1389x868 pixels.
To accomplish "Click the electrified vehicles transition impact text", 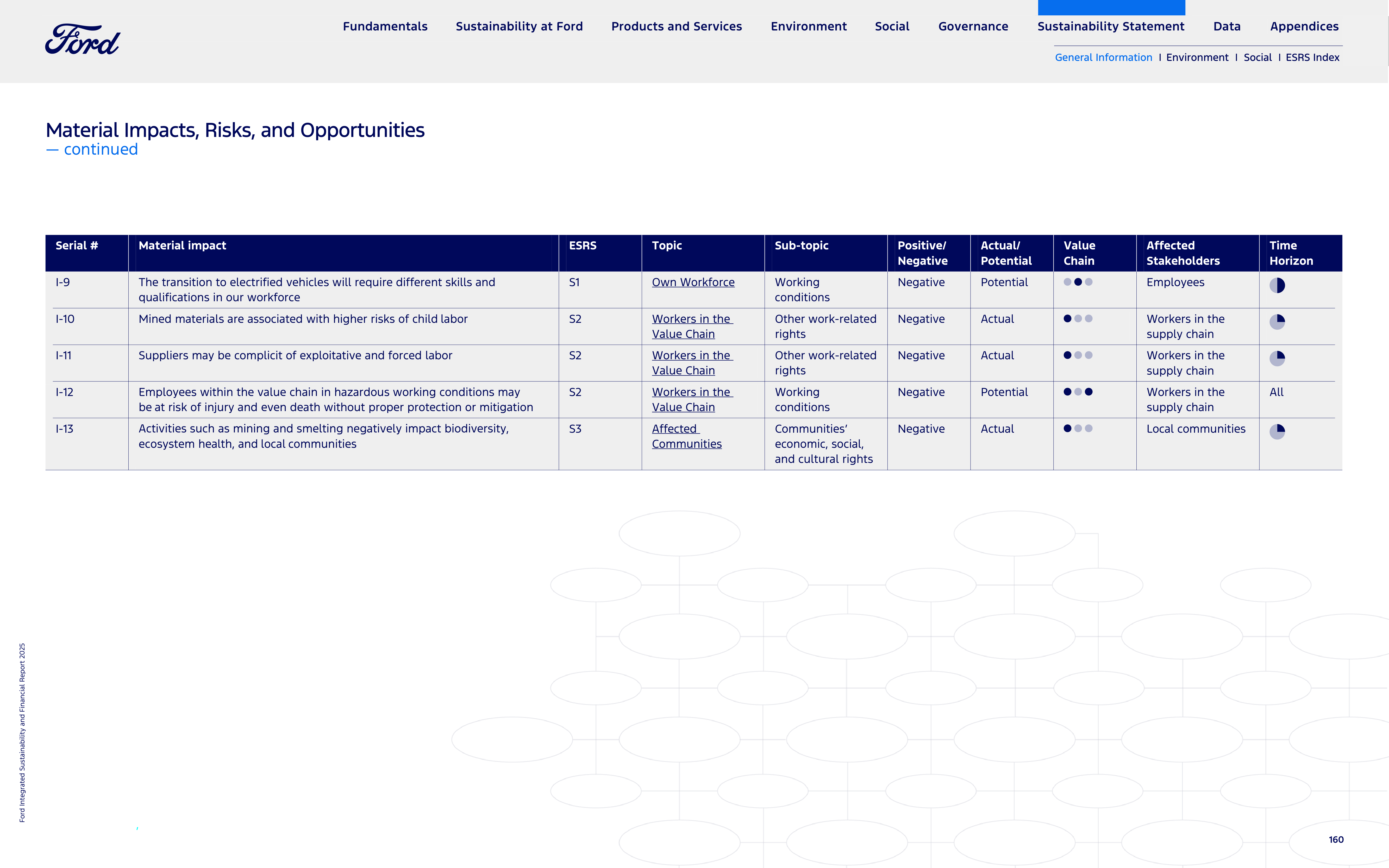I will click(x=316, y=290).
